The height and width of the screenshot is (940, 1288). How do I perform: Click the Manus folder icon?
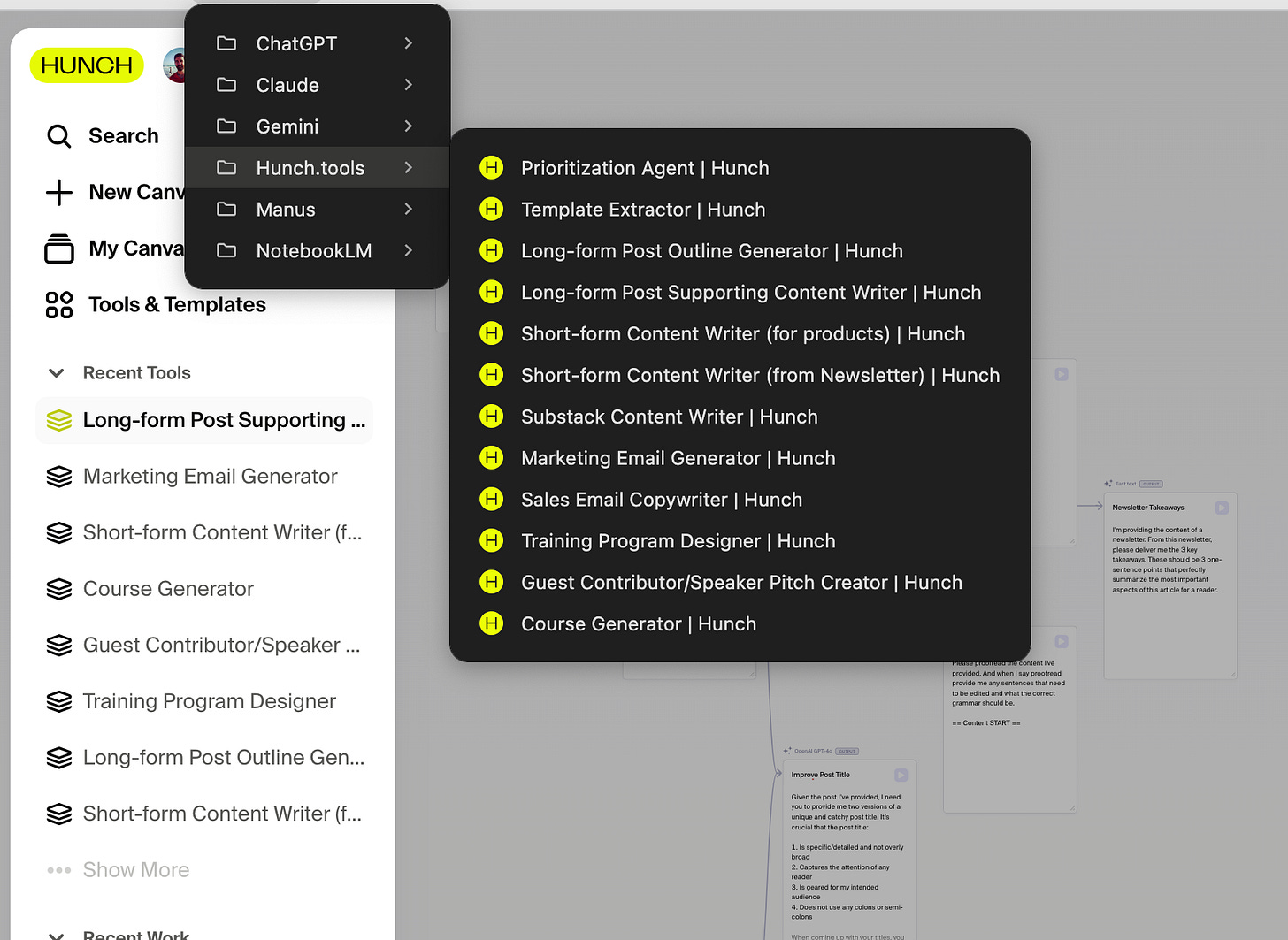[226, 210]
